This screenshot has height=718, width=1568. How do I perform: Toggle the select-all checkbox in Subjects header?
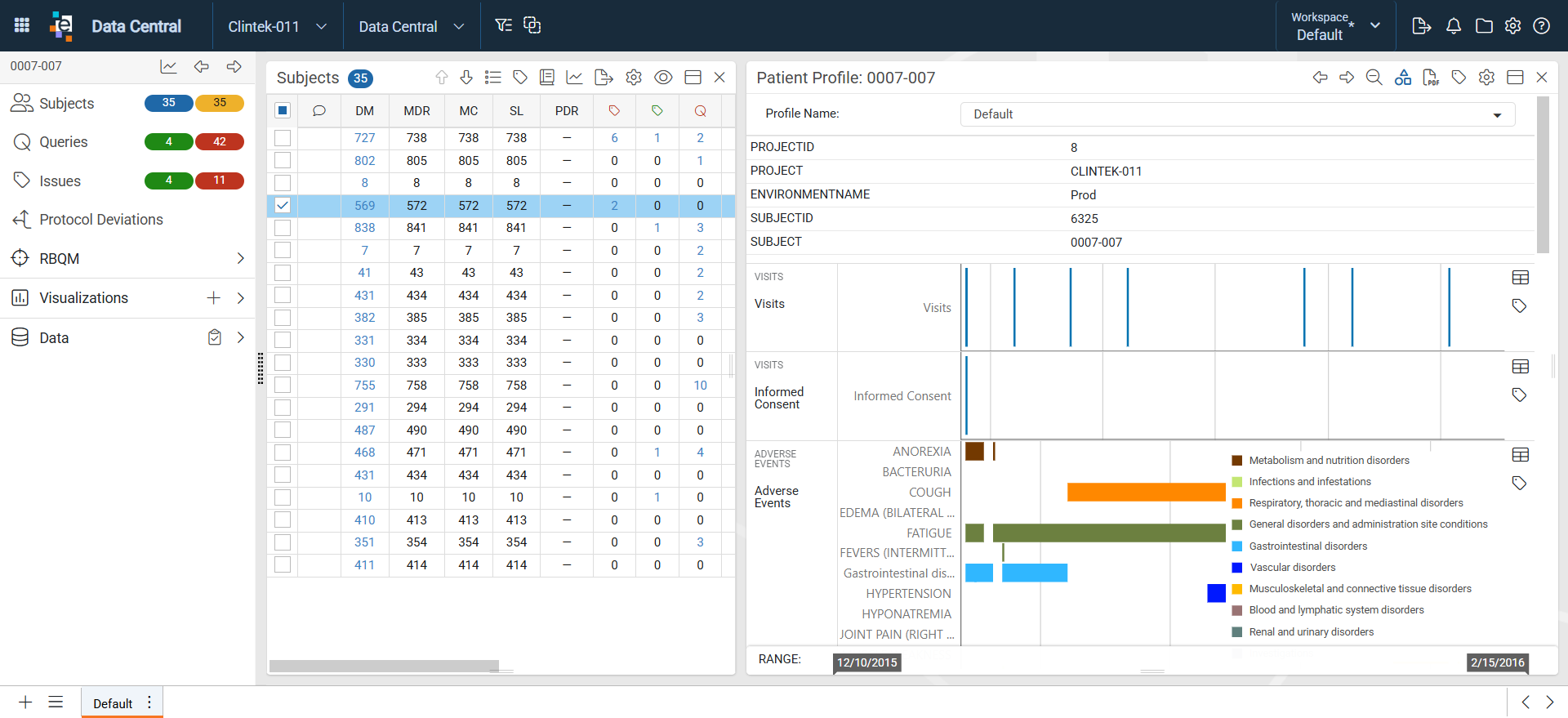click(x=283, y=110)
